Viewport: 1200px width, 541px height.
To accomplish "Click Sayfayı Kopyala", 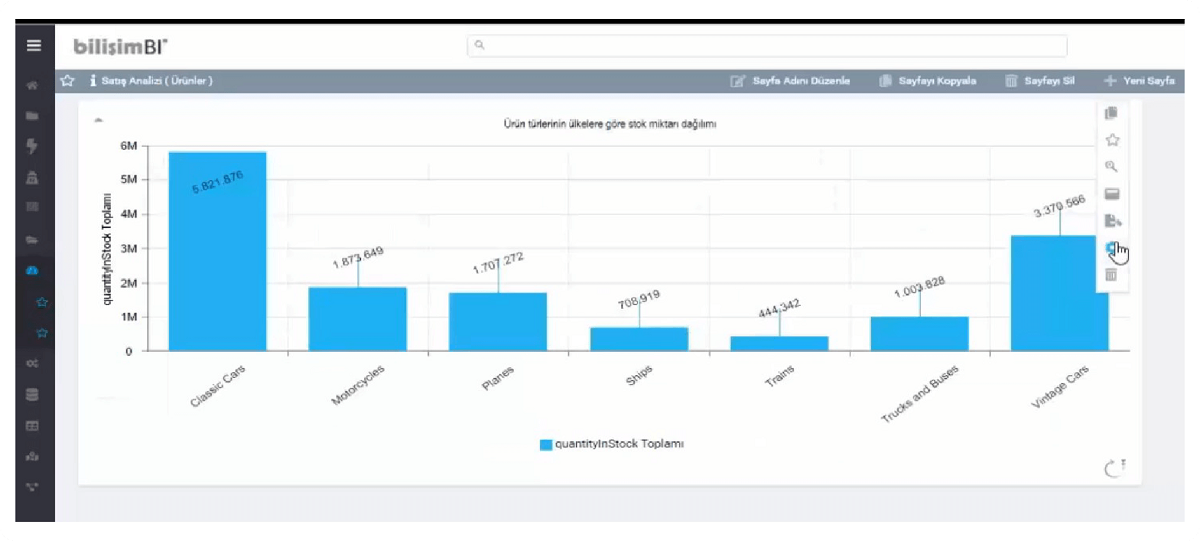I will [927, 81].
